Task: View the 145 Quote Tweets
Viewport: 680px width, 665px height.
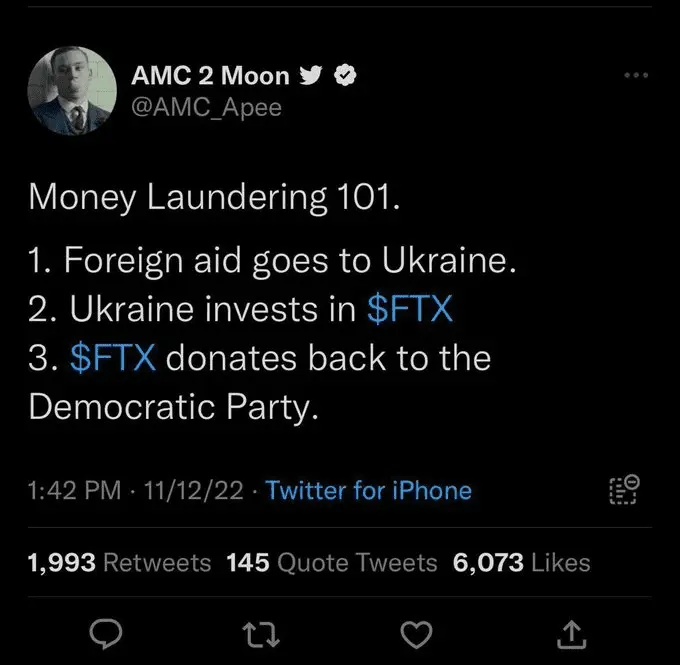Action: pyautogui.click(x=331, y=563)
